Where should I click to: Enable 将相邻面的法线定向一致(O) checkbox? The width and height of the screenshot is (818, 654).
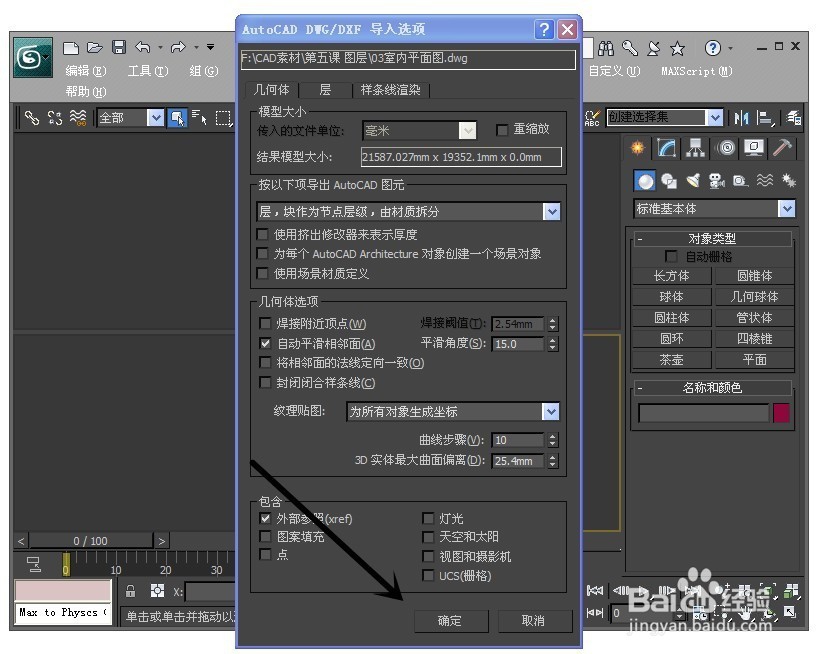click(265, 362)
